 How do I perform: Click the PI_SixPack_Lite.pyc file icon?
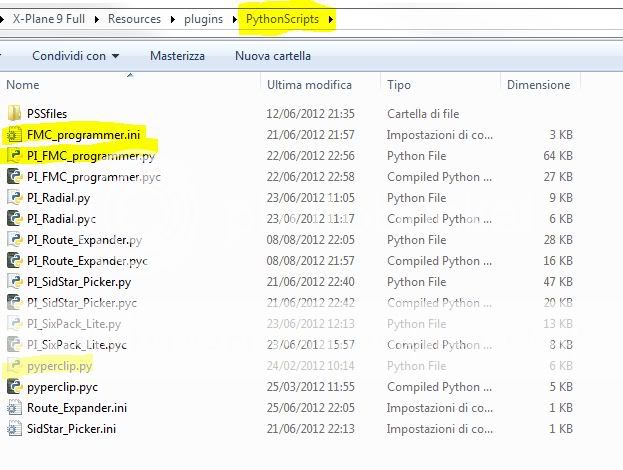[x=14, y=344]
